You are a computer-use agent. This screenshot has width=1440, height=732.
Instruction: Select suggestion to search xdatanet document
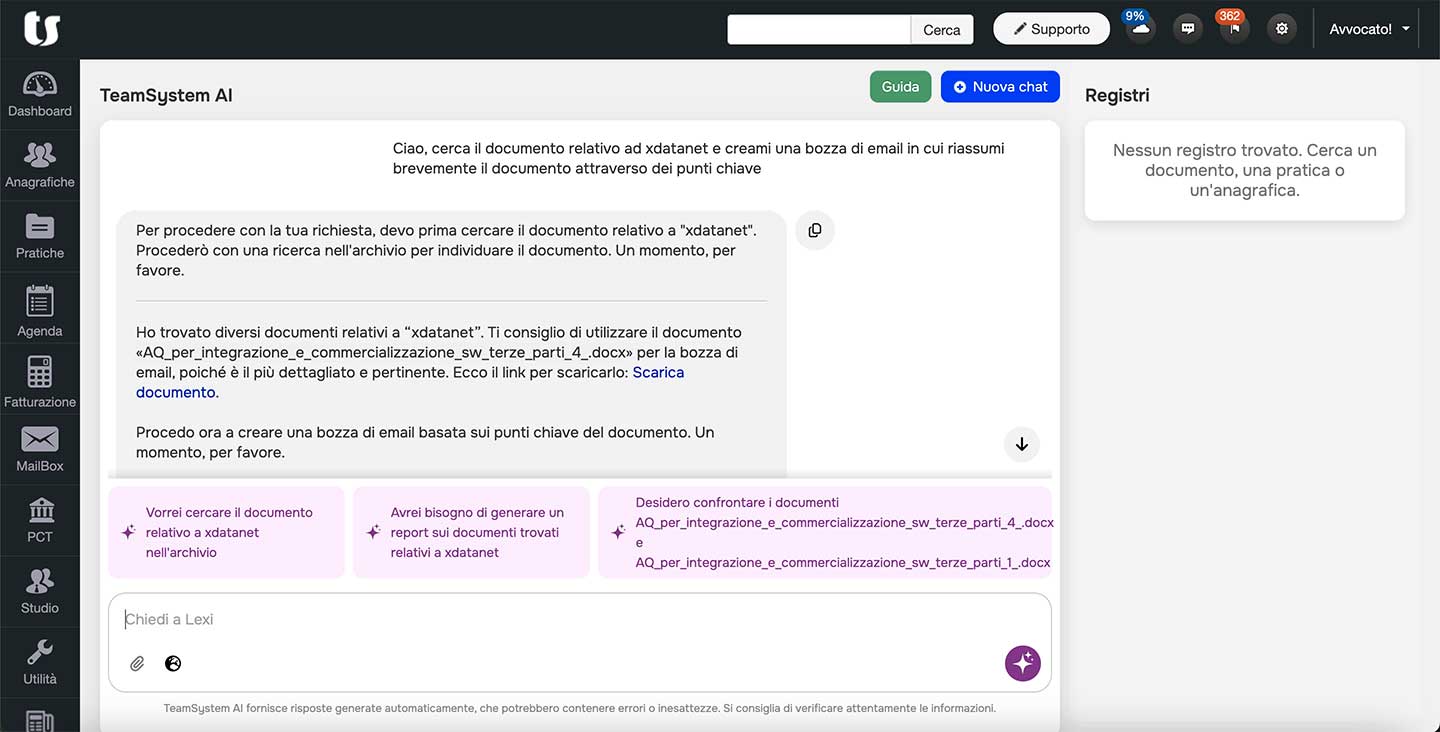tap(226, 532)
